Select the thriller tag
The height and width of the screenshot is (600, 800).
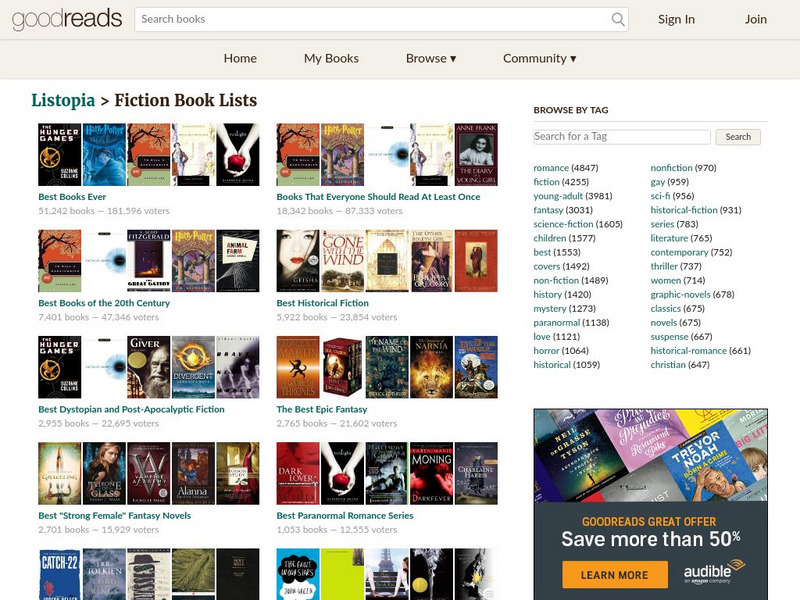664,266
